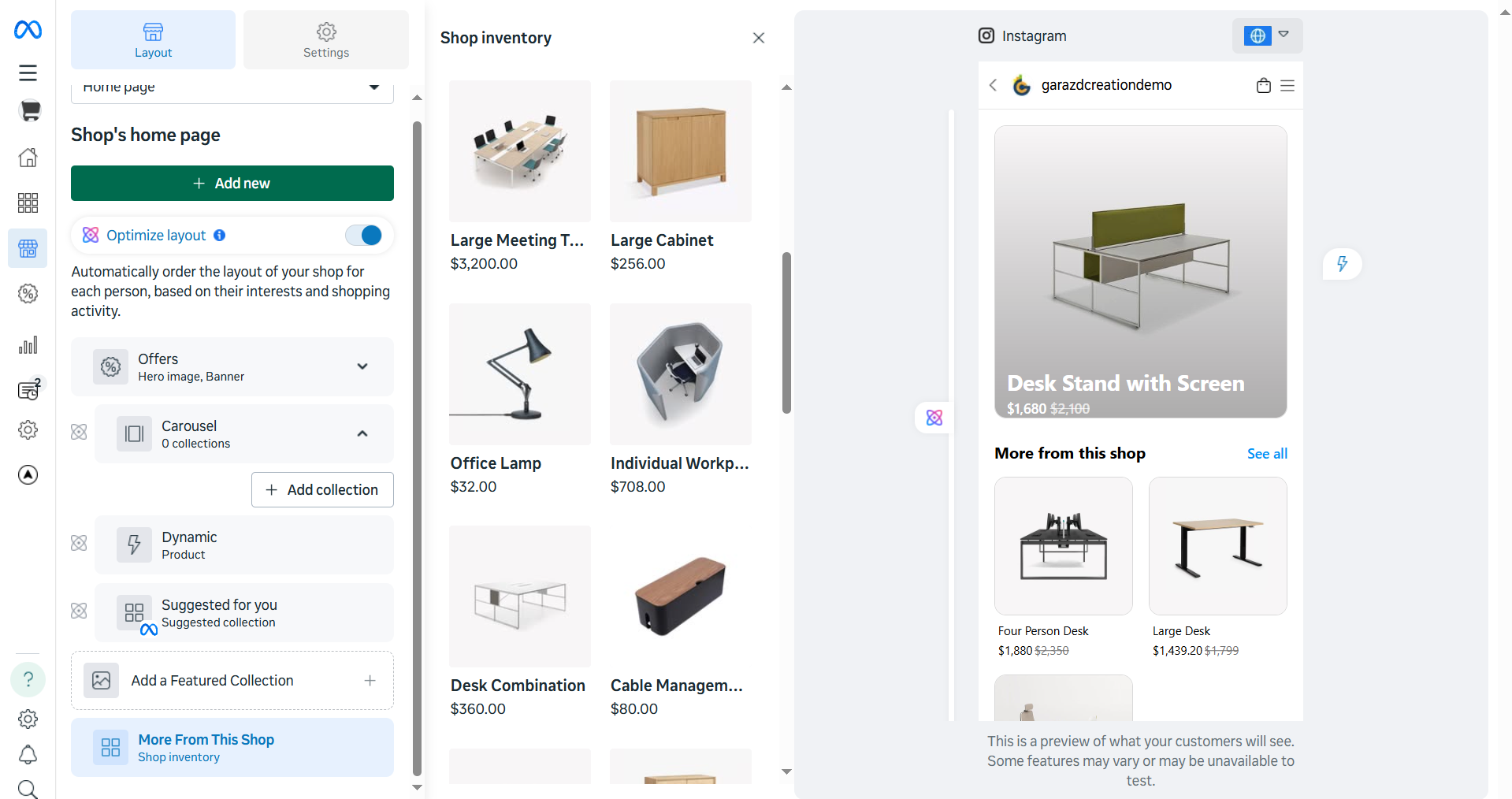Click the Add collection button
The image size is (1512, 799).
tap(322, 489)
